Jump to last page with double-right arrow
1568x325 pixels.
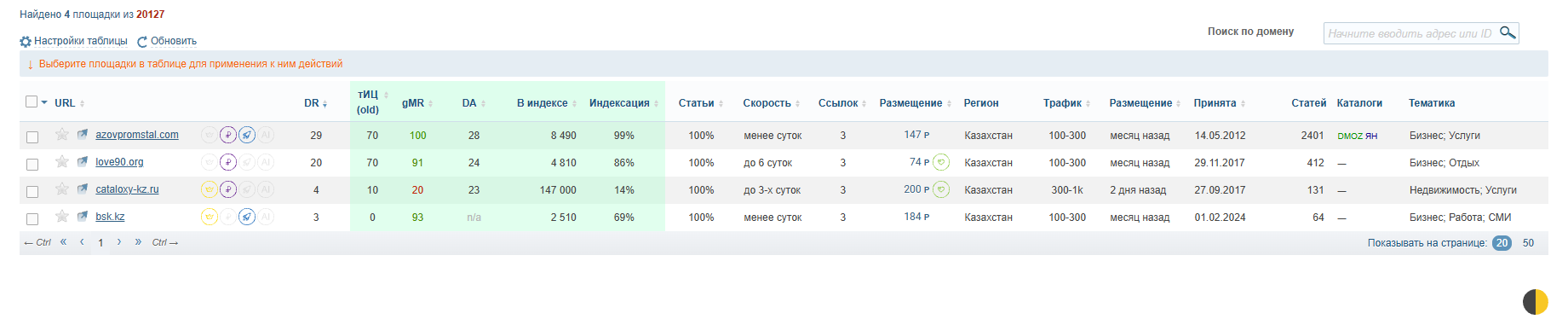pyautogui.click(x=138, y=242)
